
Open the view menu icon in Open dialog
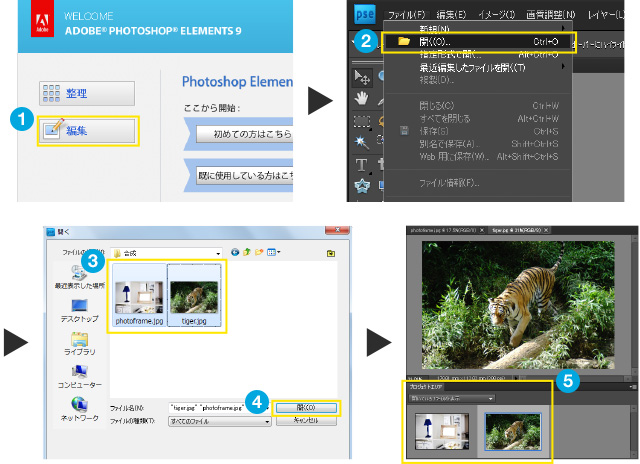[273, 252]
